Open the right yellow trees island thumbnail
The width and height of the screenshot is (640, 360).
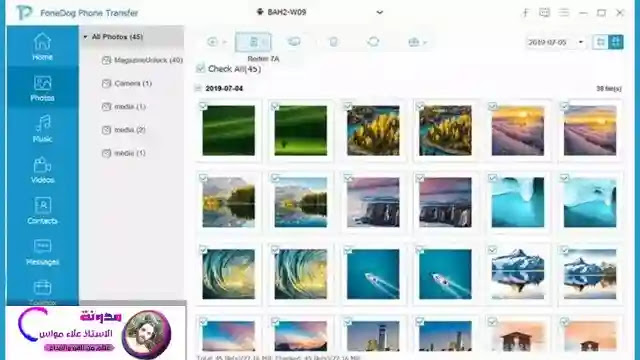tap(445, 130)
